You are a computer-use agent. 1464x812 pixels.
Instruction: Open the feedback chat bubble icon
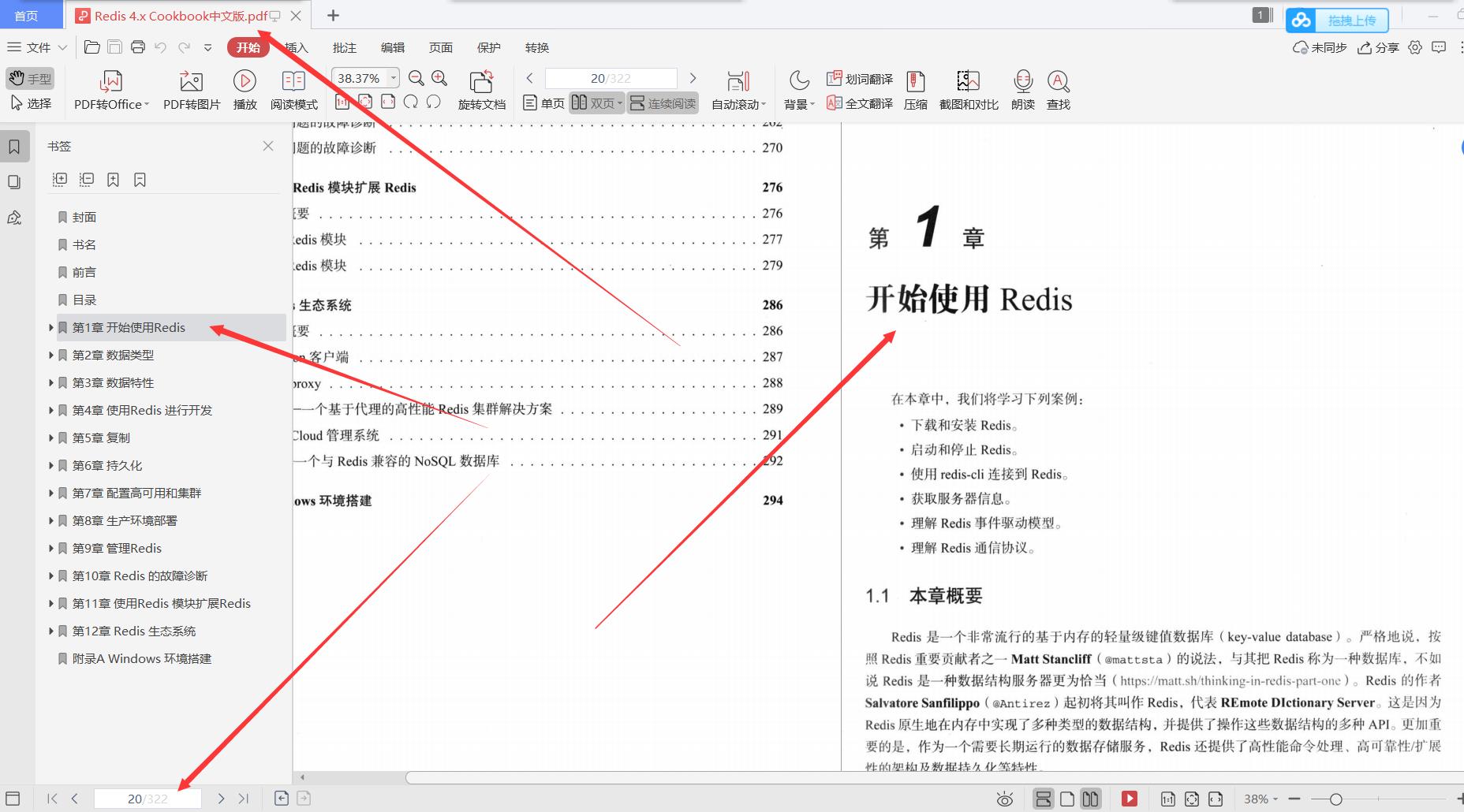[1439, 47]
